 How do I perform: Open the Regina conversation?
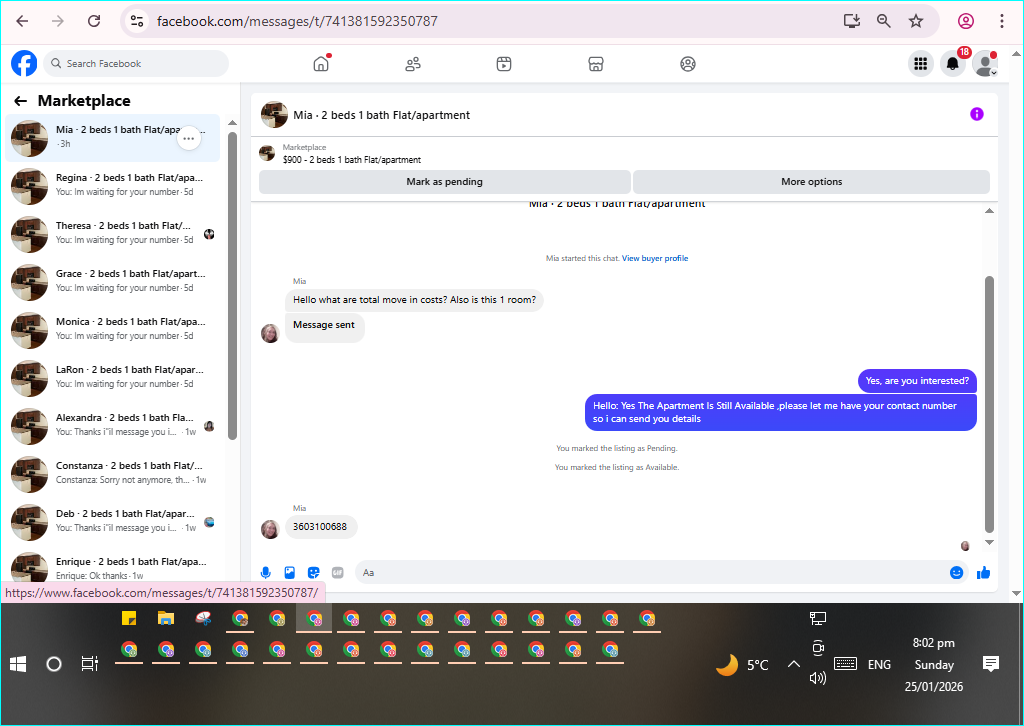coord(112,186)
